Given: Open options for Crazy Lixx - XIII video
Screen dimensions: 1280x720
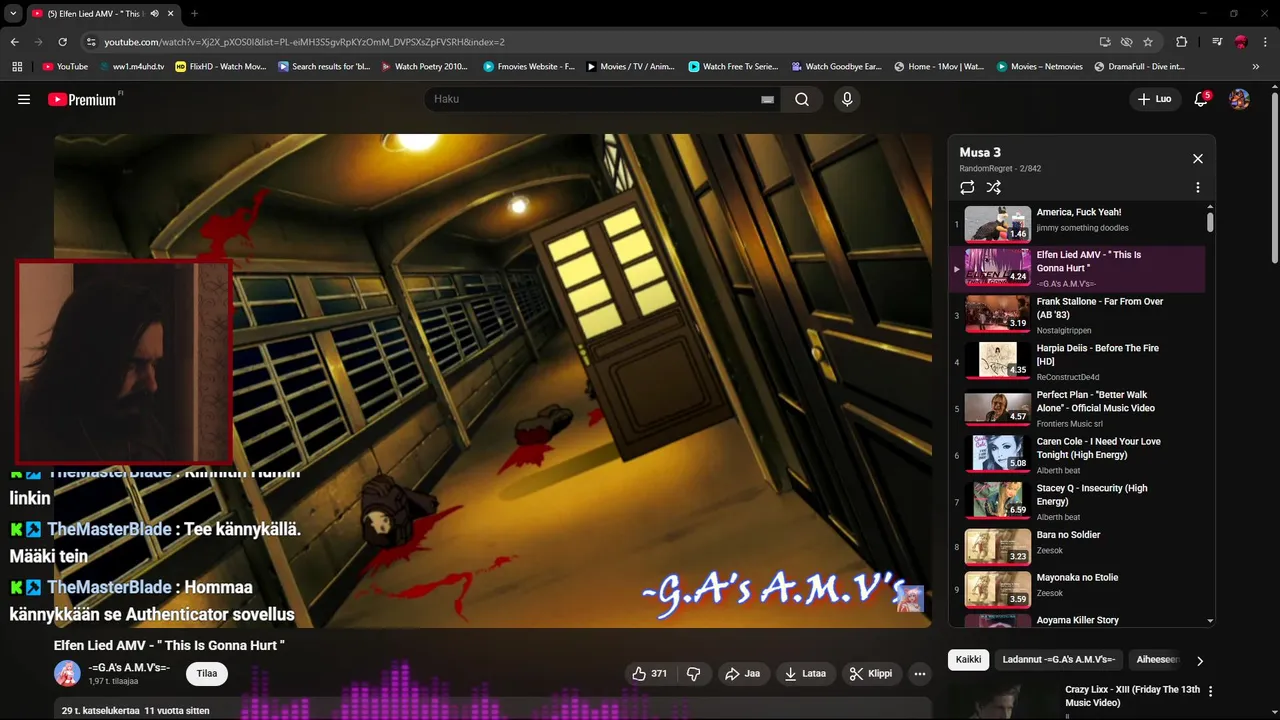Looking at the screenshot, I should click(x=1211, y=691).
